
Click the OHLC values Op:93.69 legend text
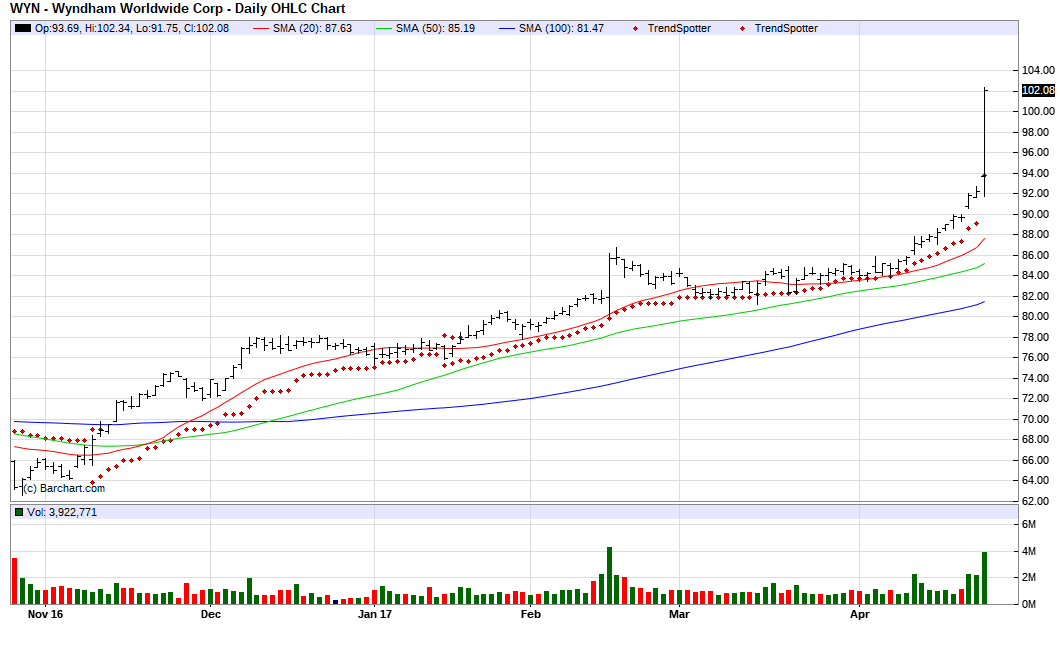tap(132, 28)
